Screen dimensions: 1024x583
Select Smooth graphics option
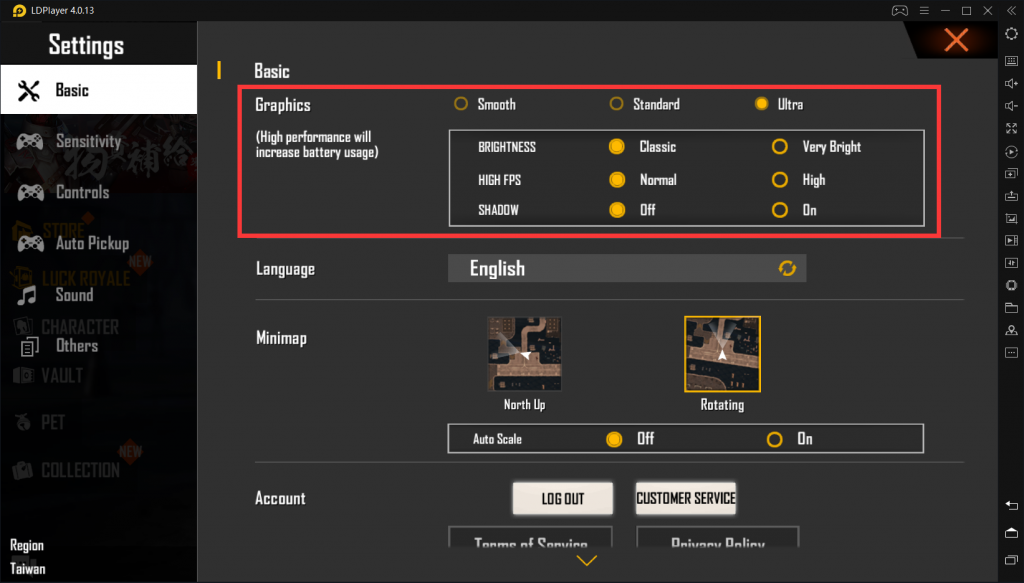click(461, 104)
